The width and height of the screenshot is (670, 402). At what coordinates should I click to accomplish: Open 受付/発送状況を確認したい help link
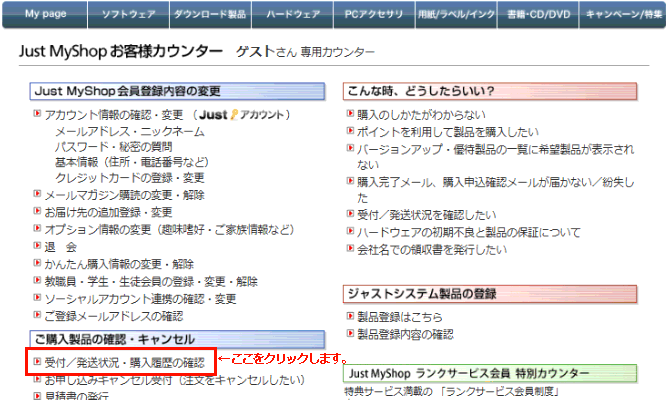(x=427, y=215)
